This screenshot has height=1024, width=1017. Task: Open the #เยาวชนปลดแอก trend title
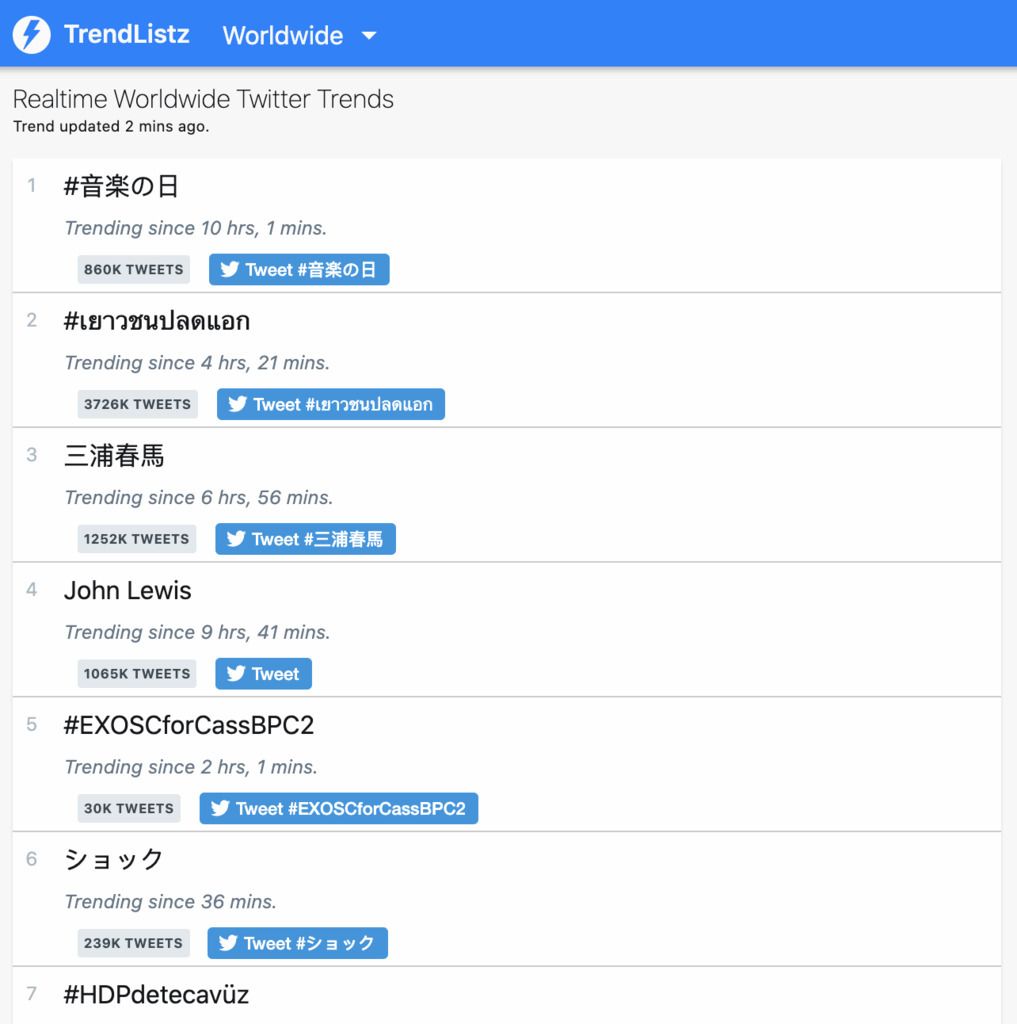[x=157, y=321]
